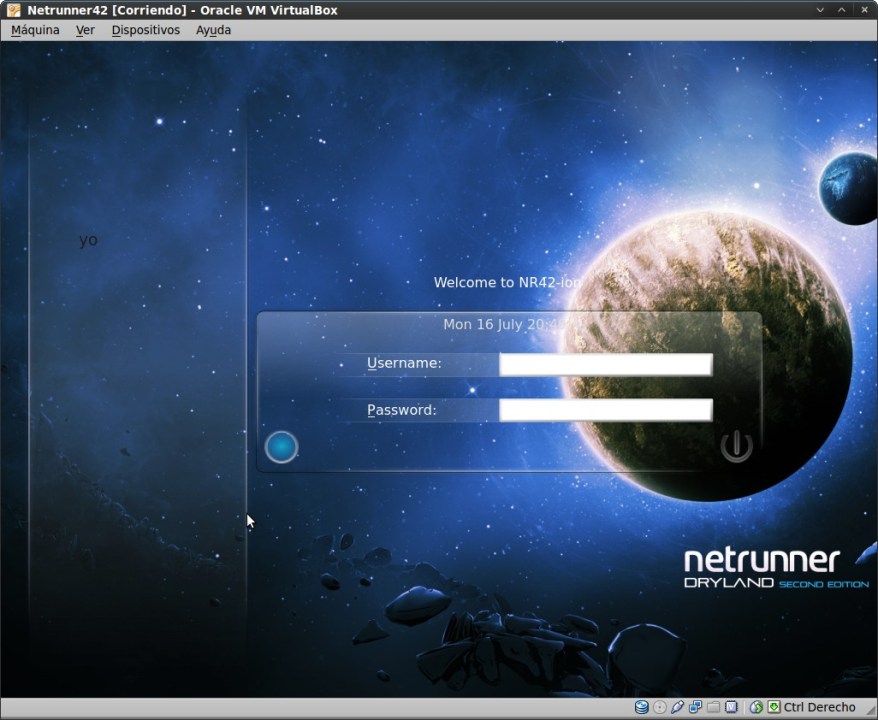Open the Máquina menu
Viewport: 878px width, 720px height.
point(34,30)
